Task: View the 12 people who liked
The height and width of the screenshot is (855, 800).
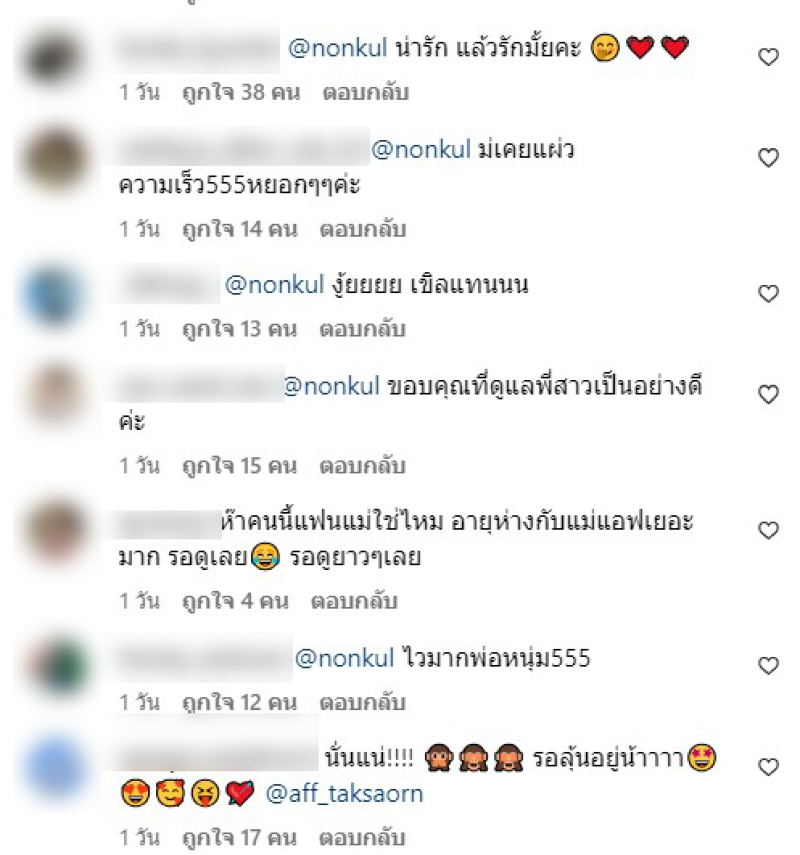Action: point(239,702)
